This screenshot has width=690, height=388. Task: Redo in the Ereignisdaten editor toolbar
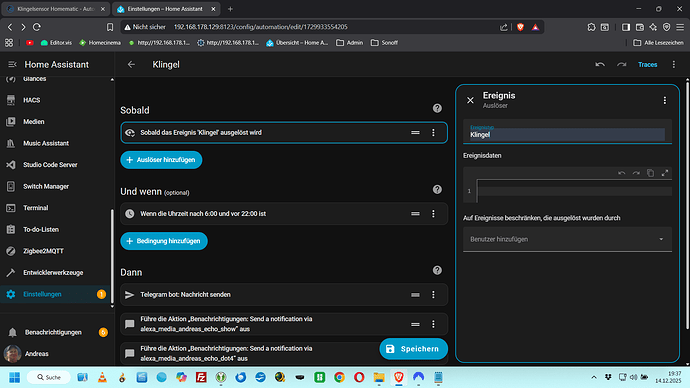click(636, 173)
